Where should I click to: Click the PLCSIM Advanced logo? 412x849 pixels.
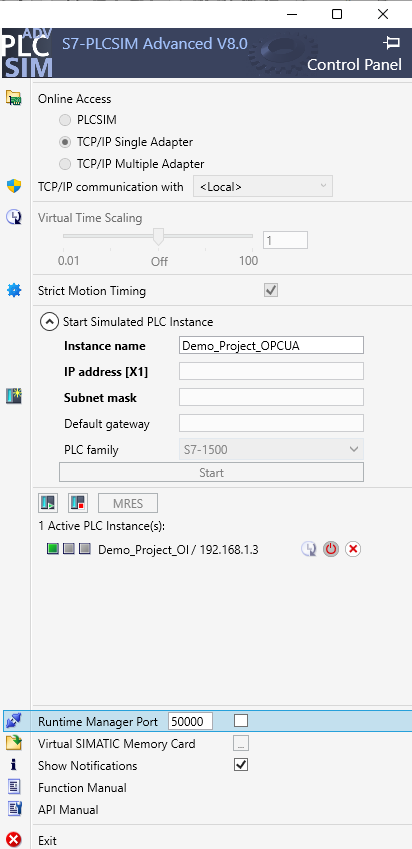pyautogui.click(x=27, y=53)
